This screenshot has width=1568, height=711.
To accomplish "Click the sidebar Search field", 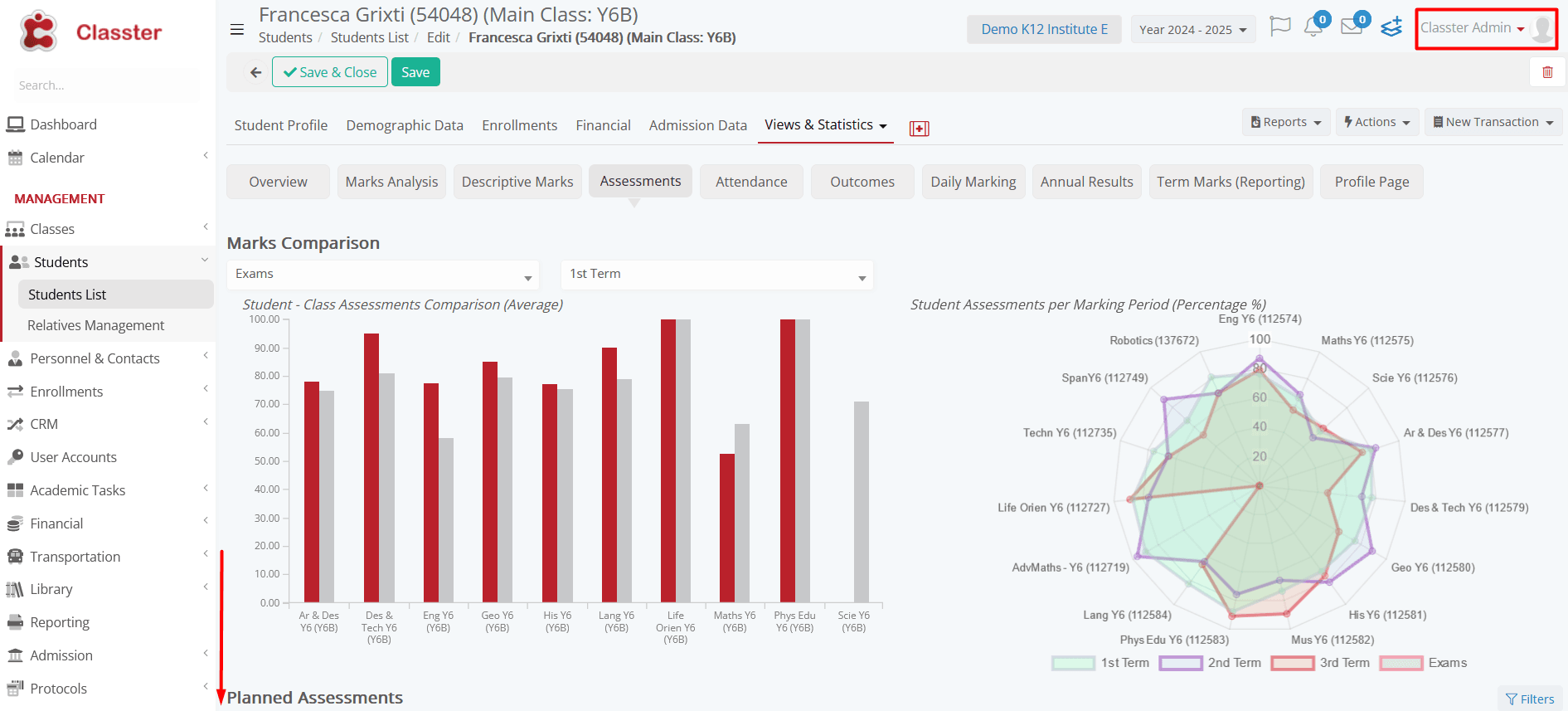I will tap(106, 85).
